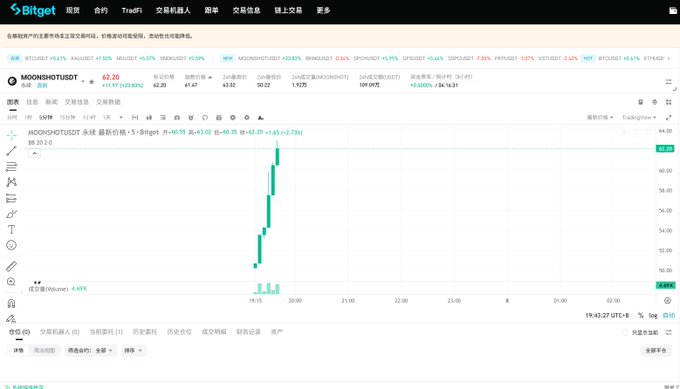The width and height of the screenshot is (680, 389).
Task: Open the TradFi menu
Action: coord(132,10)
